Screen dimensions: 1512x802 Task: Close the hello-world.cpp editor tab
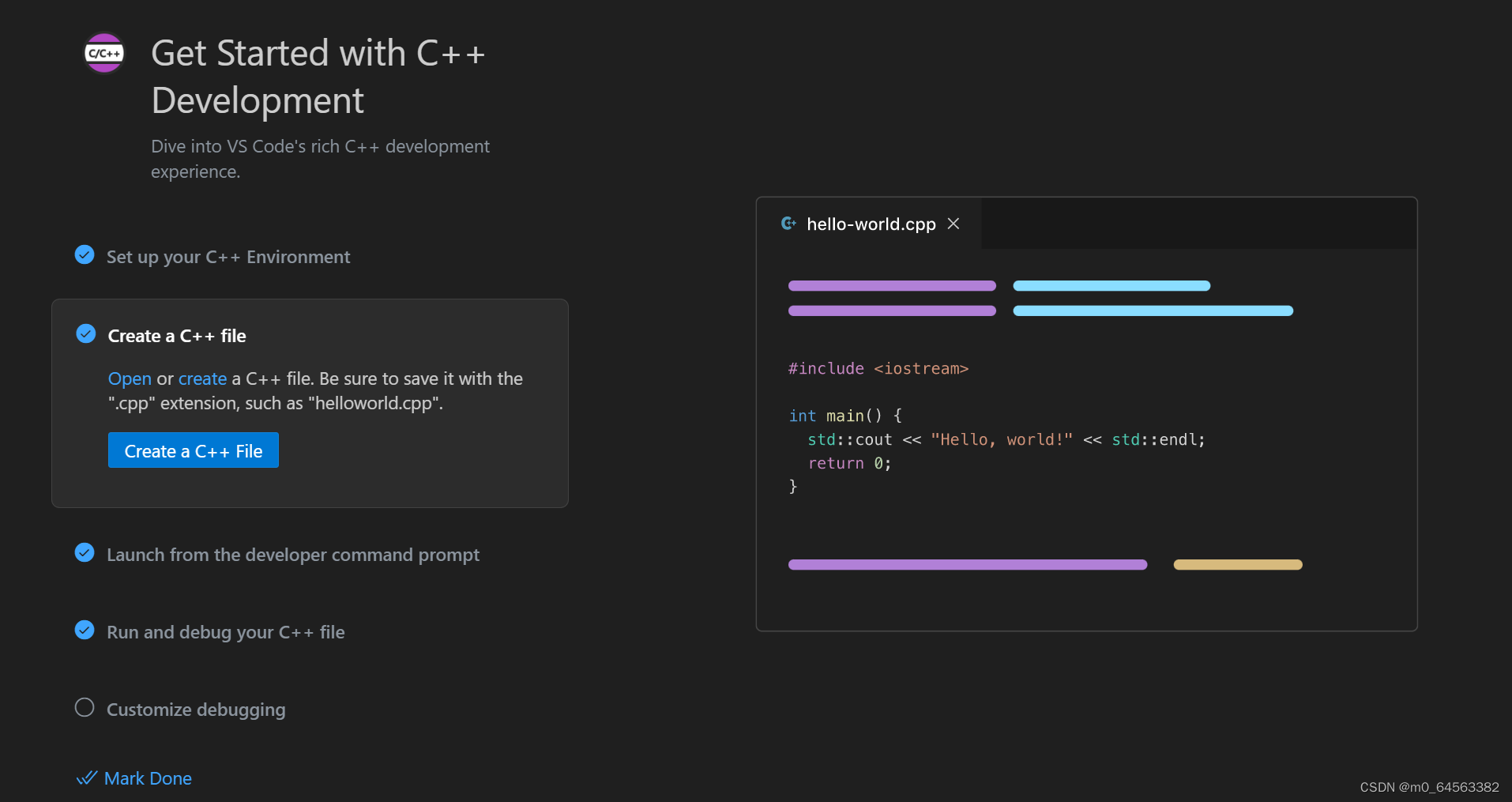[953, 224]
